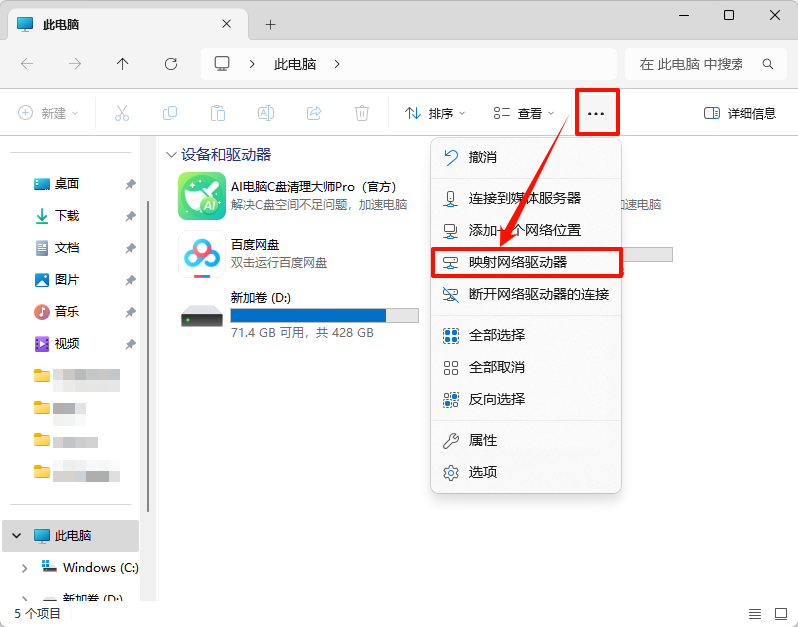
Task: Select the 百度网盘 cloud icon
Action: (x=202, y=254)
